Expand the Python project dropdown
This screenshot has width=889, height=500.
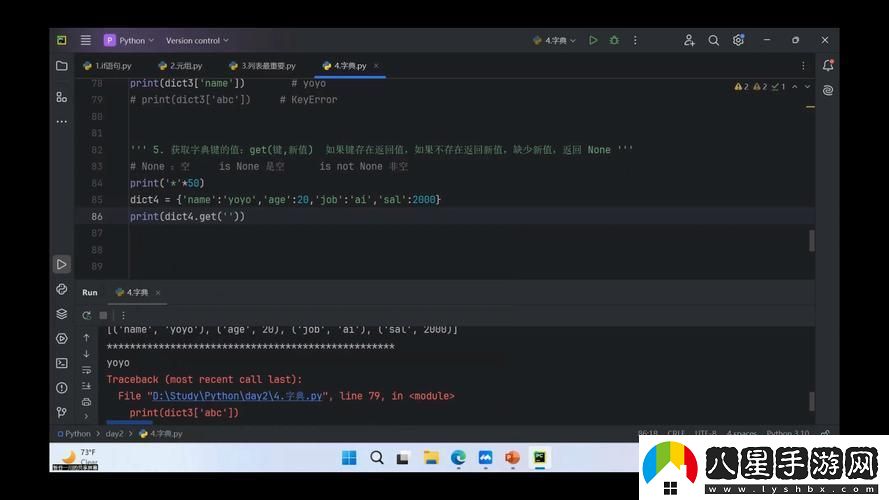pyautogui.click(x=129, y=40)
